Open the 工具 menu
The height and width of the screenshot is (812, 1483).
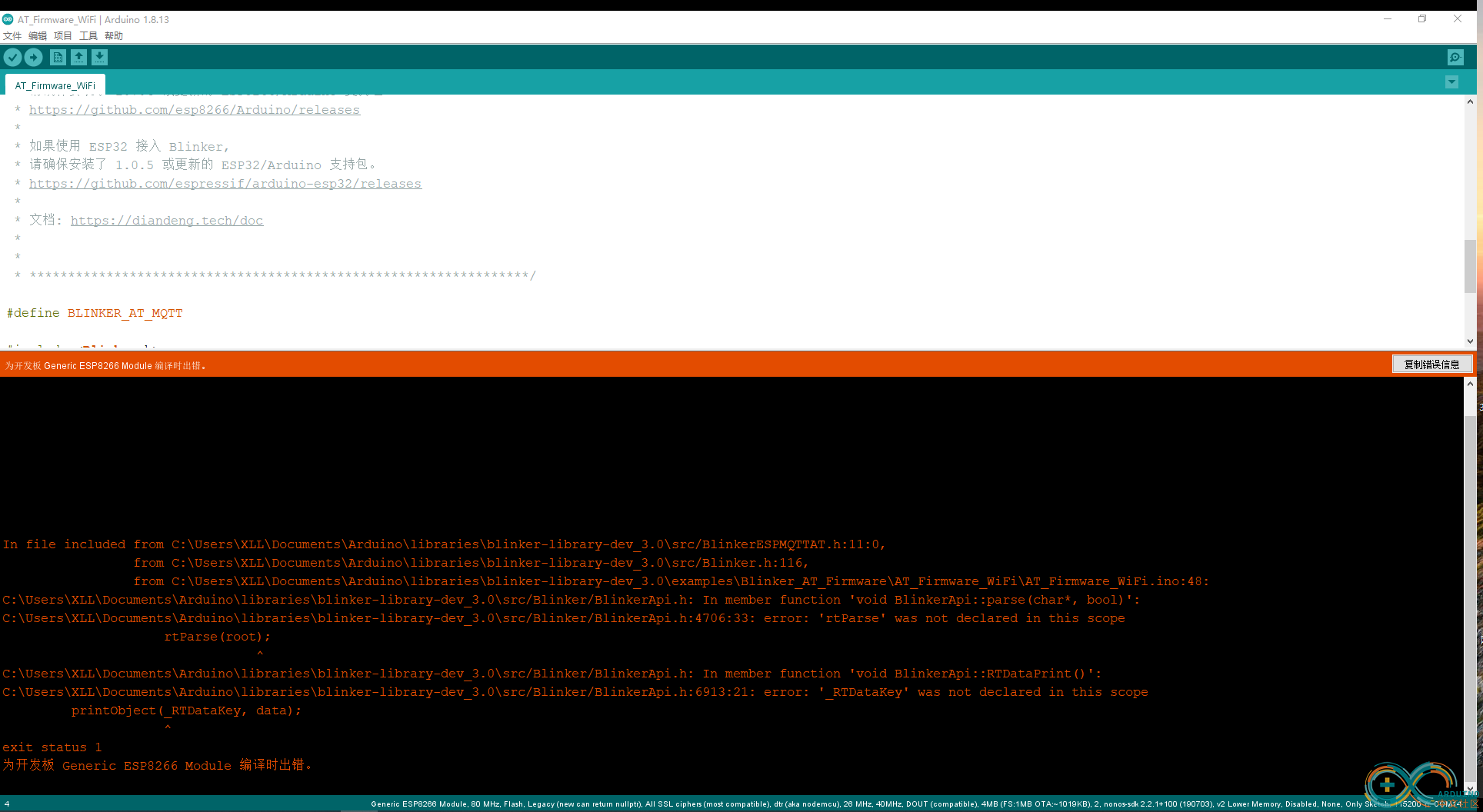[88, 35]
